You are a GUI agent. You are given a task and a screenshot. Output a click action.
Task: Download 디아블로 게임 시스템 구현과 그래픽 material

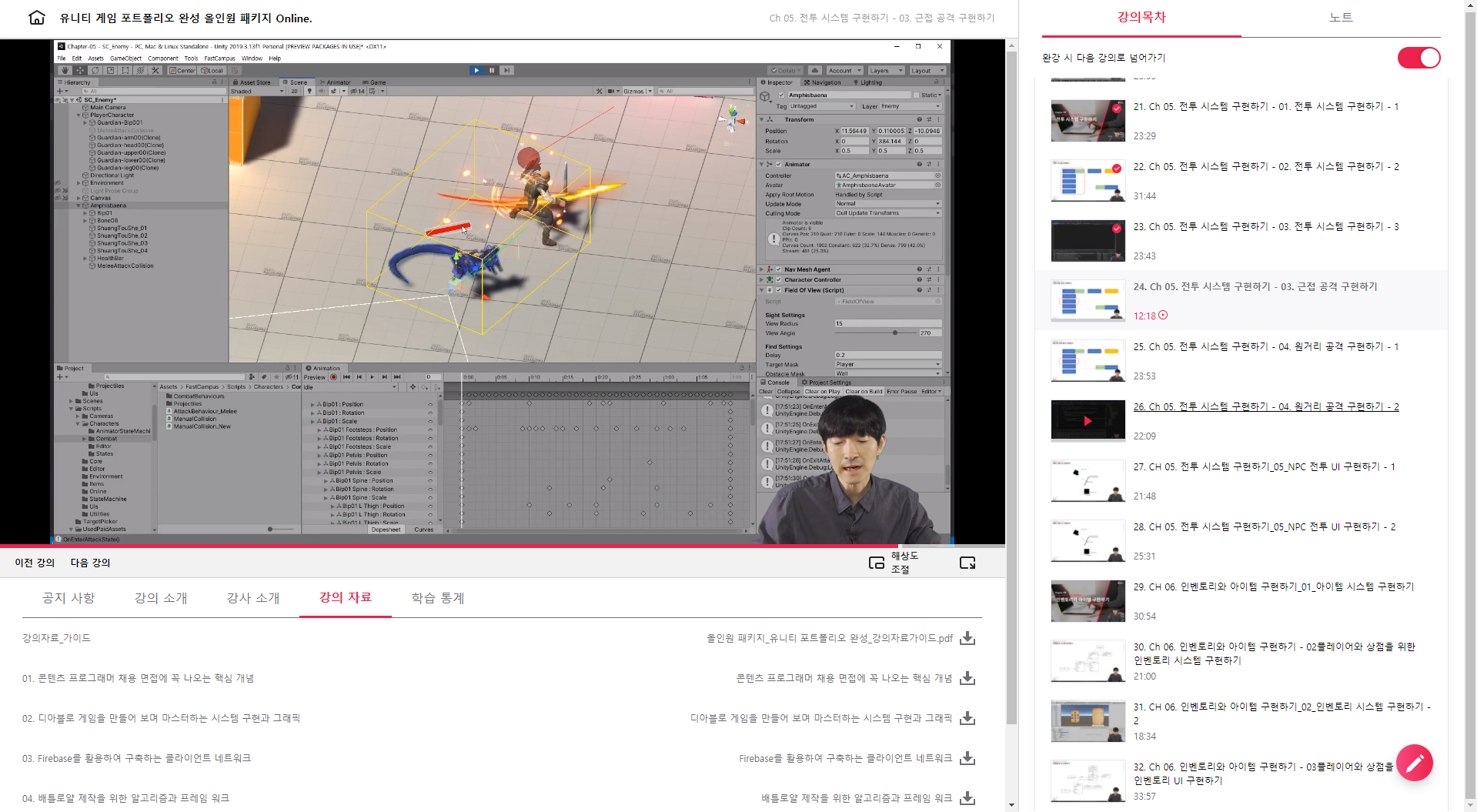pos(967,718)
